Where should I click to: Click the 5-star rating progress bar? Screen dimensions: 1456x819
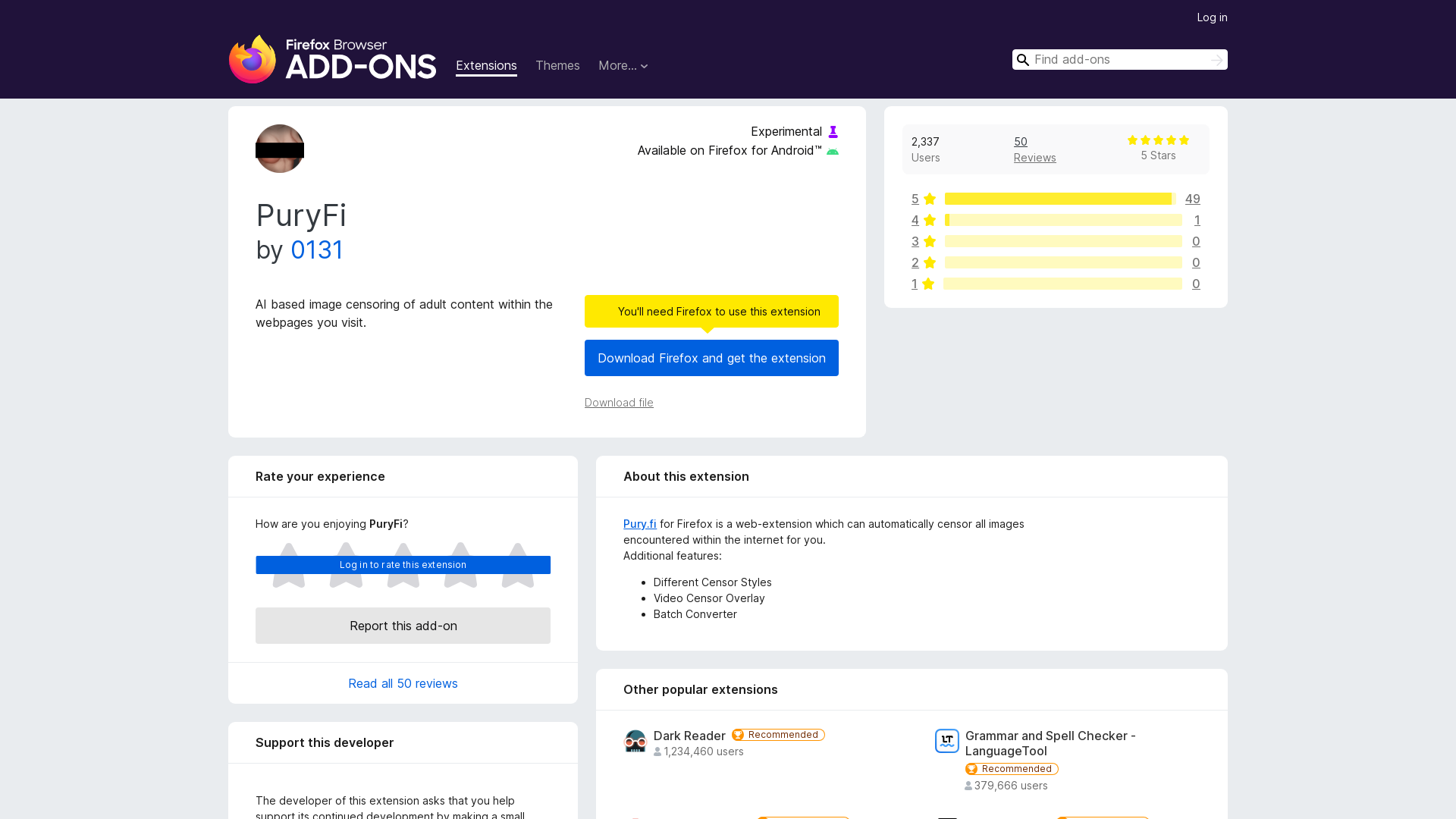pyautogui.click(x=1060, y=199)
